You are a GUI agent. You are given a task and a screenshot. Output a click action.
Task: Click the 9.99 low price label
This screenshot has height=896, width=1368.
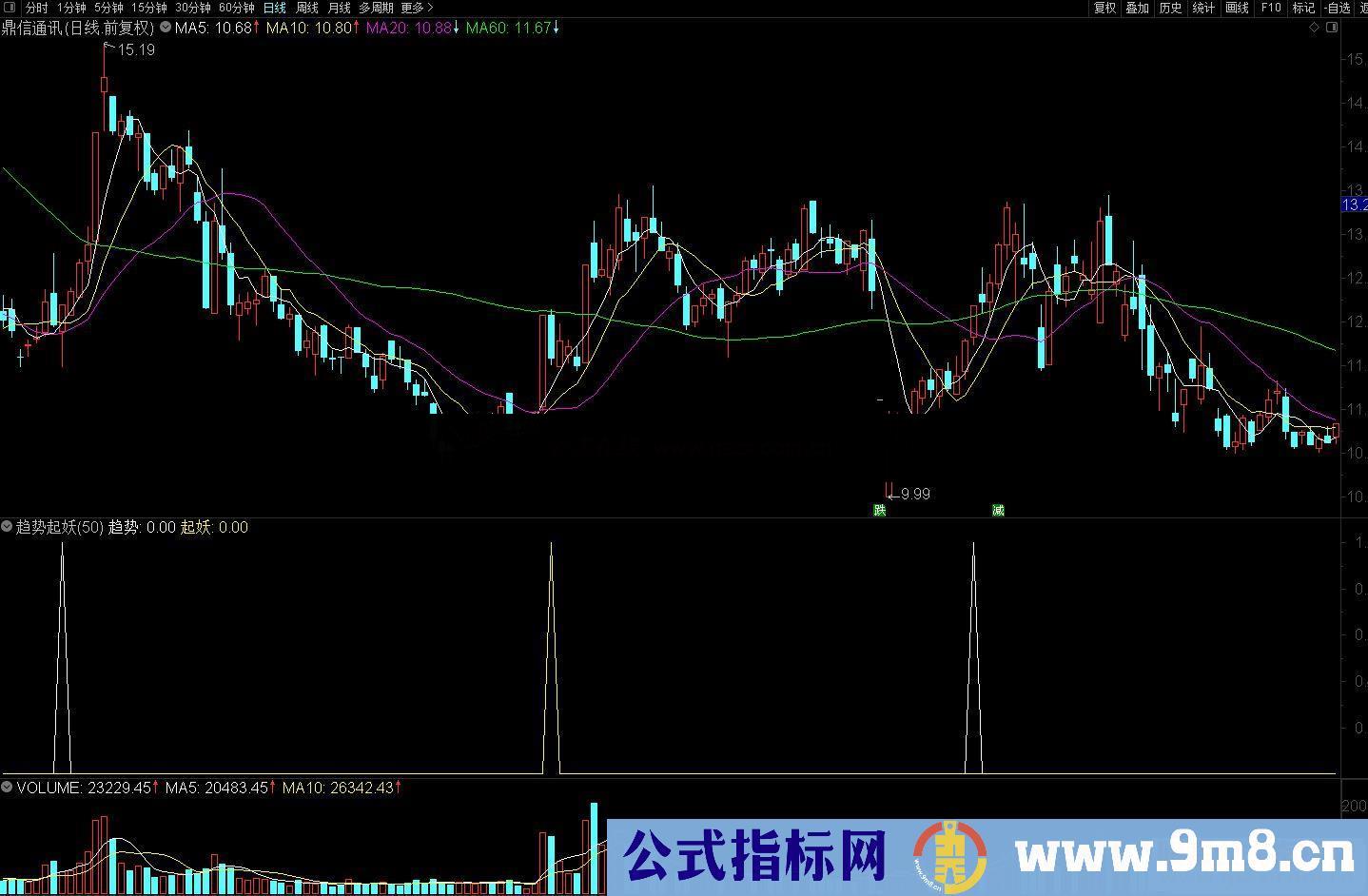point(915,494)
